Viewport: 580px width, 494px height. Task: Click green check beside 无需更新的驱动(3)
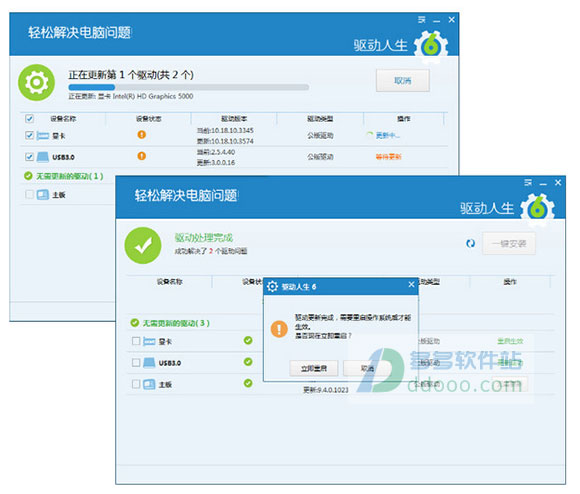(x=135, y=323)
